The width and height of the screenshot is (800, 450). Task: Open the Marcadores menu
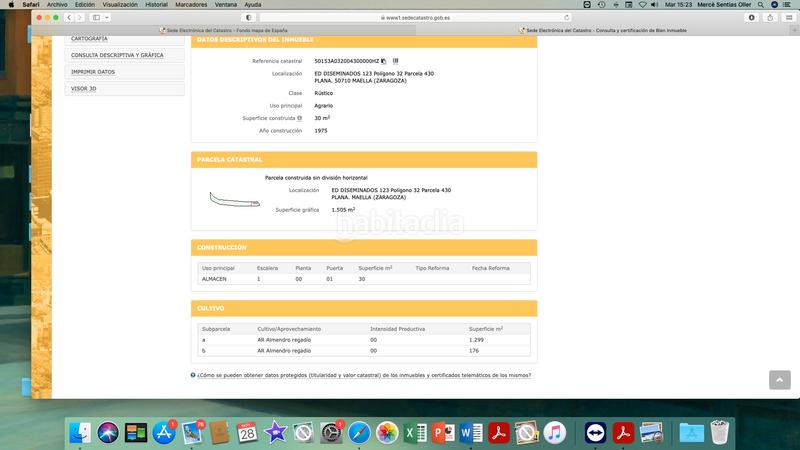(191, 5)
